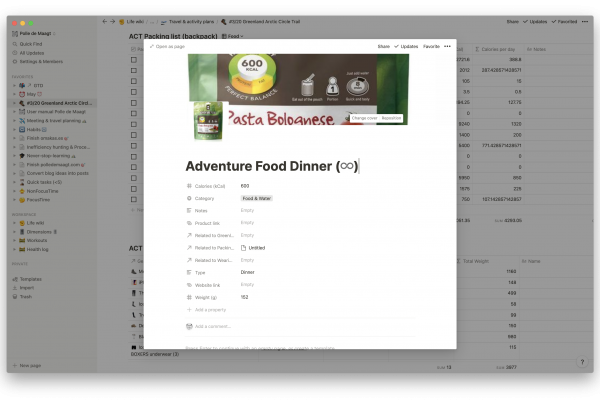This screenshot has width=600, height=403.
Task: Click the Type property icon
Action: point(189,272)
